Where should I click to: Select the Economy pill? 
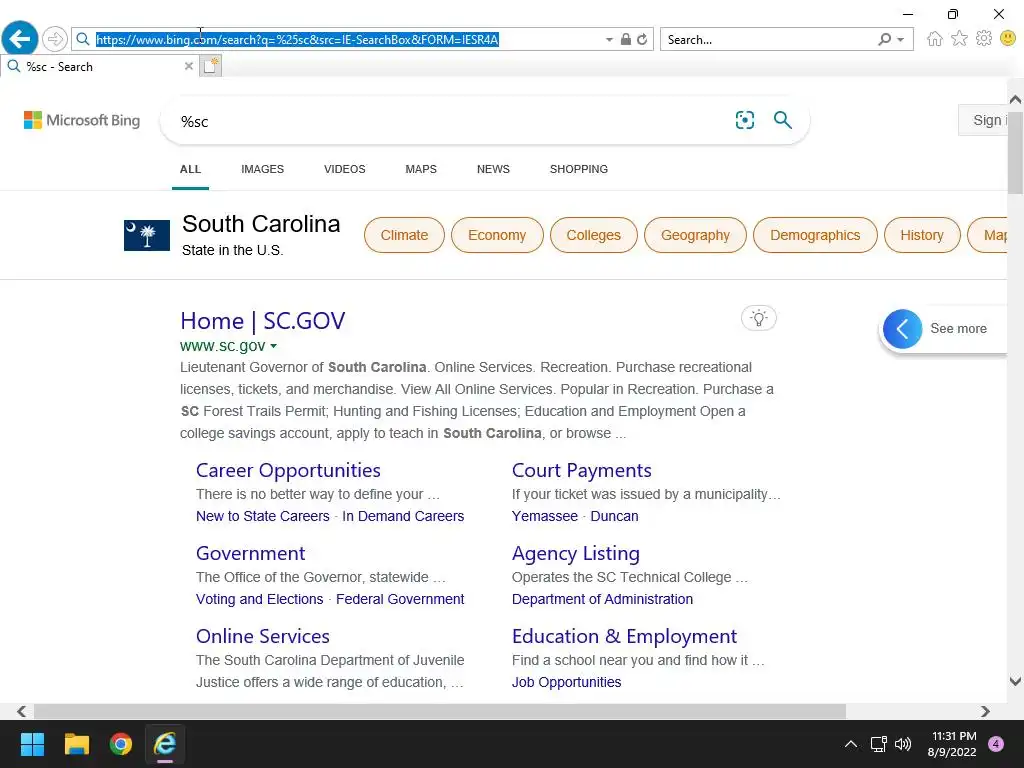tap(497, 235)
